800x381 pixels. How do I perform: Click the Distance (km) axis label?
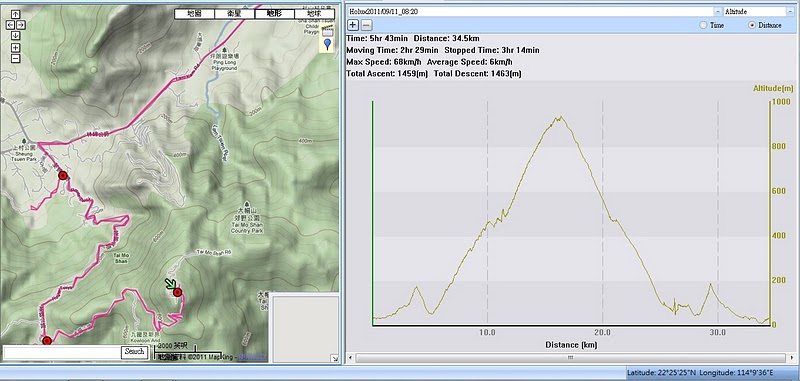pyautogui.click(x=571, y=345)
